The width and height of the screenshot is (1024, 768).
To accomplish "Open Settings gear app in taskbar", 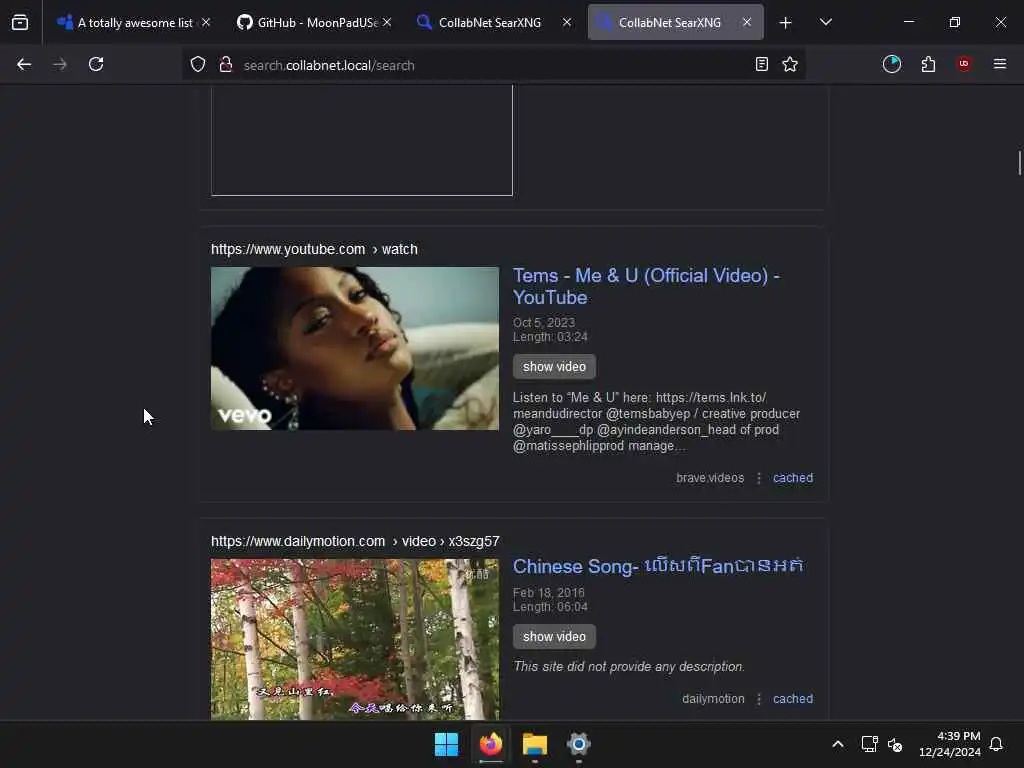I will [x=579, y=744].
